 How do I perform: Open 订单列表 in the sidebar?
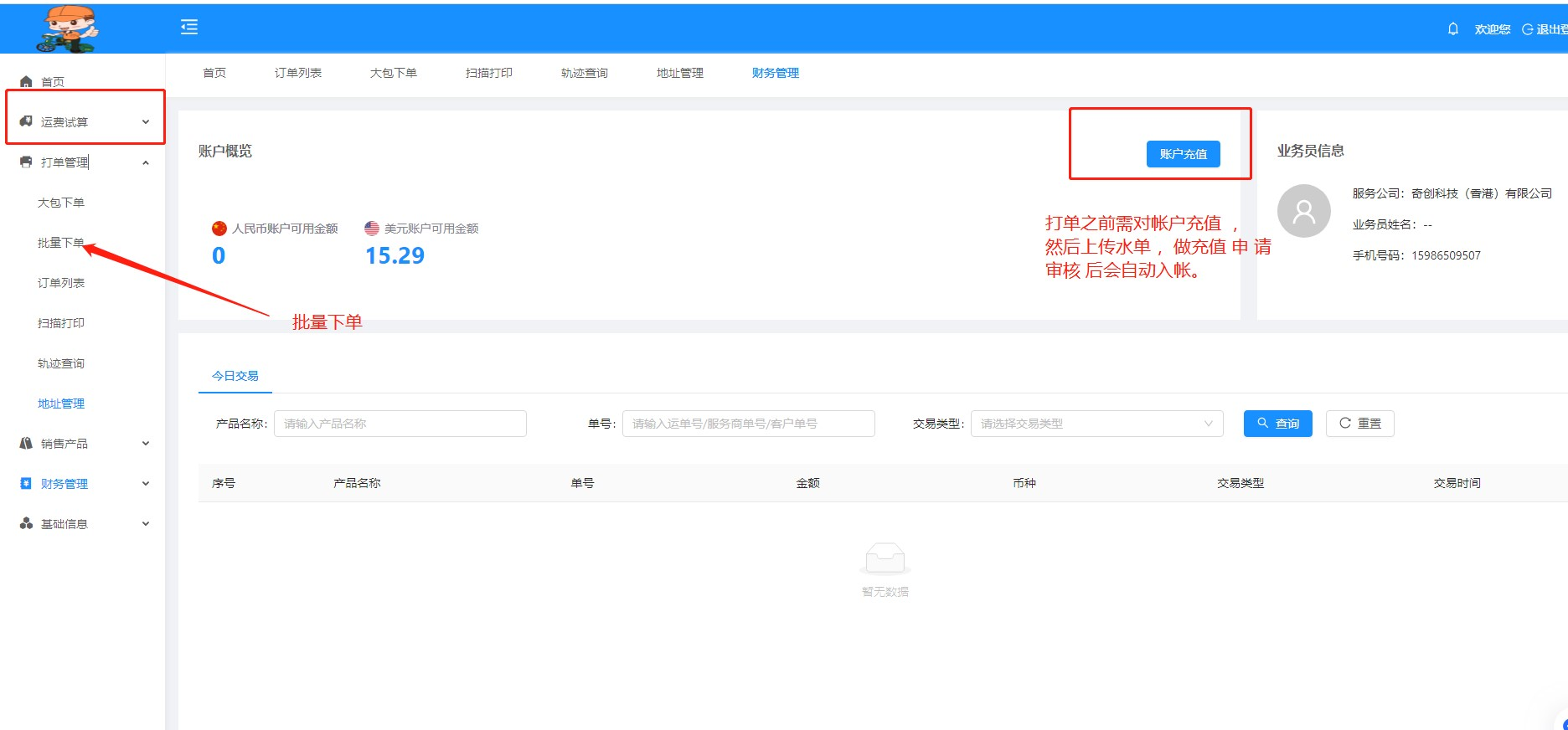[61, 283]
